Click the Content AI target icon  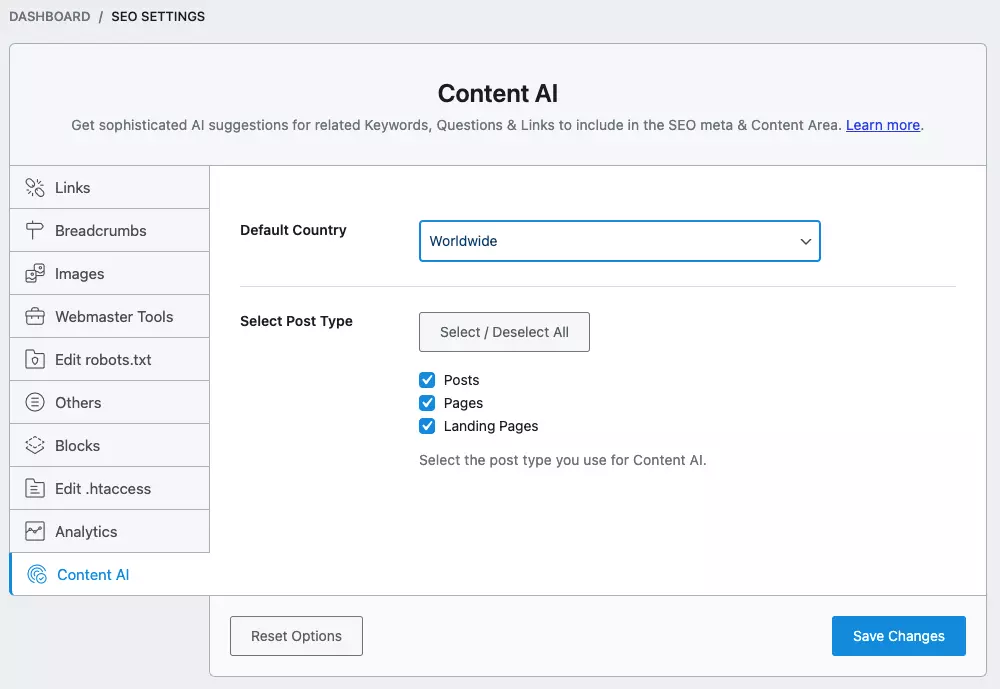37,575
